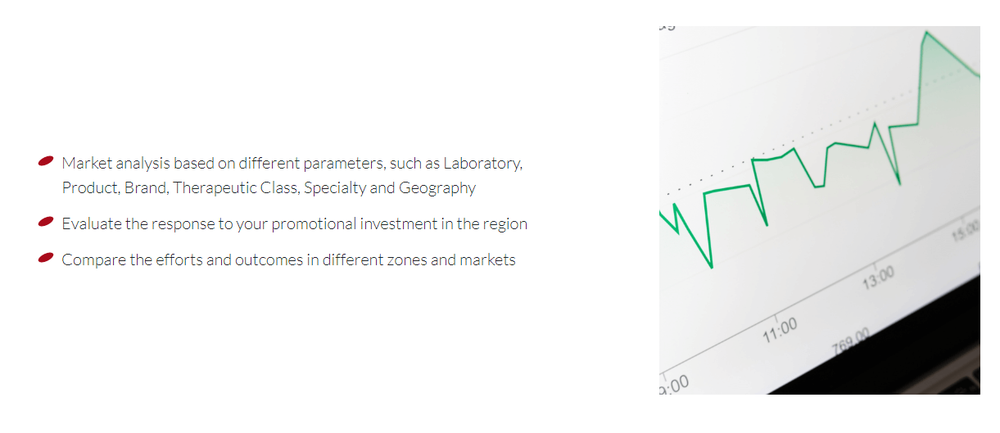Click the 13:00 label on chart axis
This screenshot has height=433, width=1000.
pyautogui.click(x=878, y=279)
